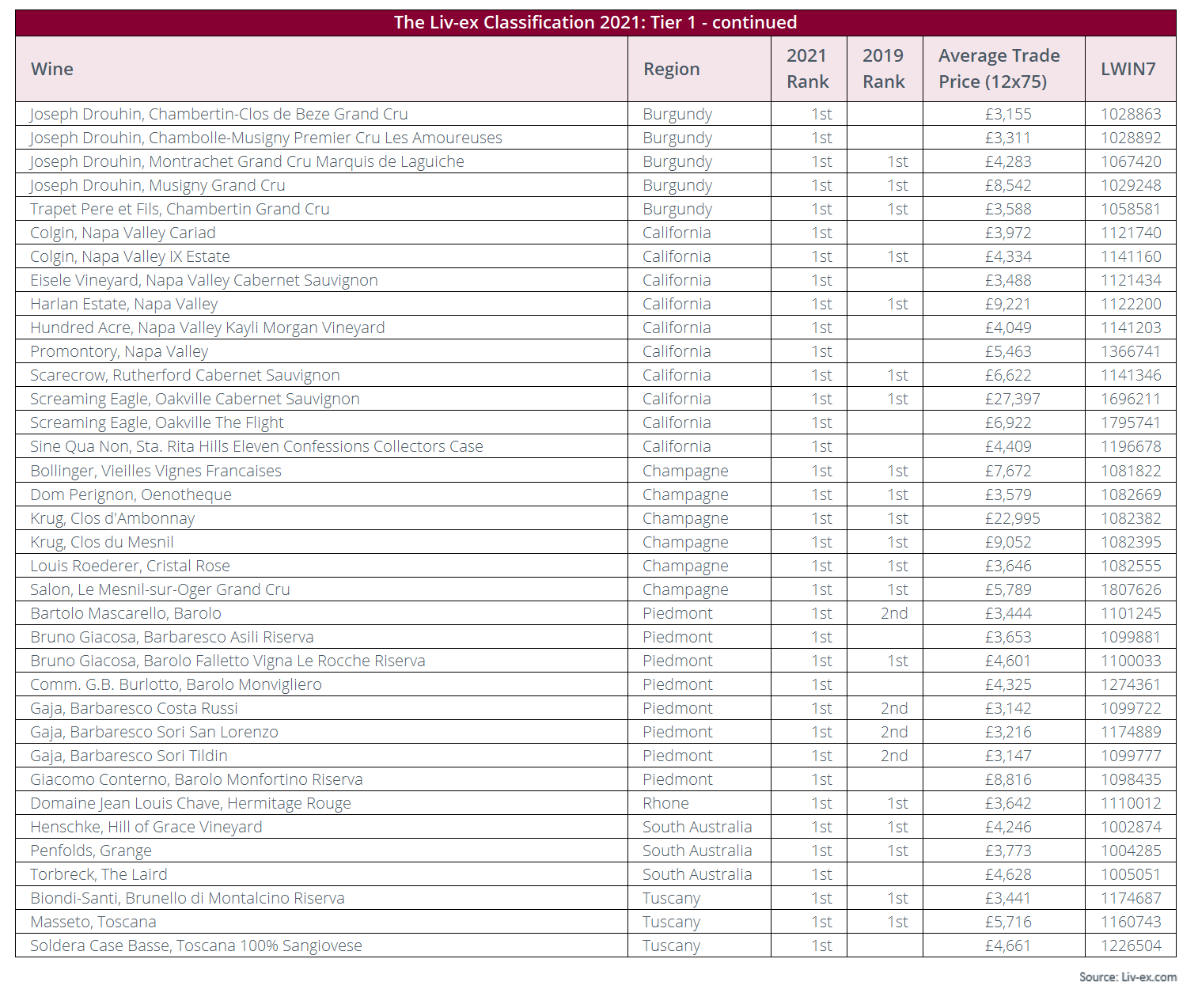
Task: Click the "2019 Rank" column header
Action: click(x=883, y=69)
